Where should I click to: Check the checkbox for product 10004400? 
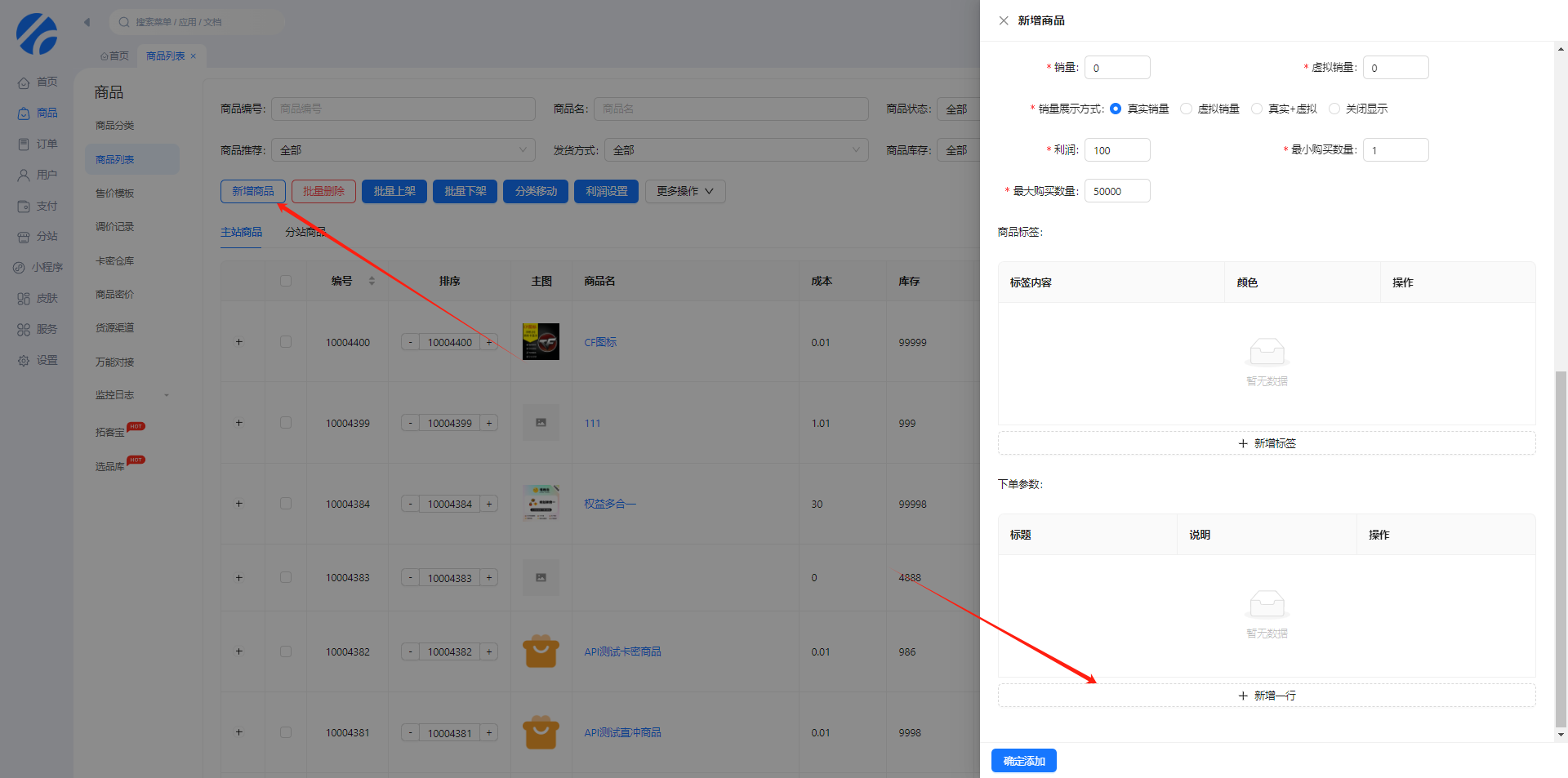(x=286, y=342)
